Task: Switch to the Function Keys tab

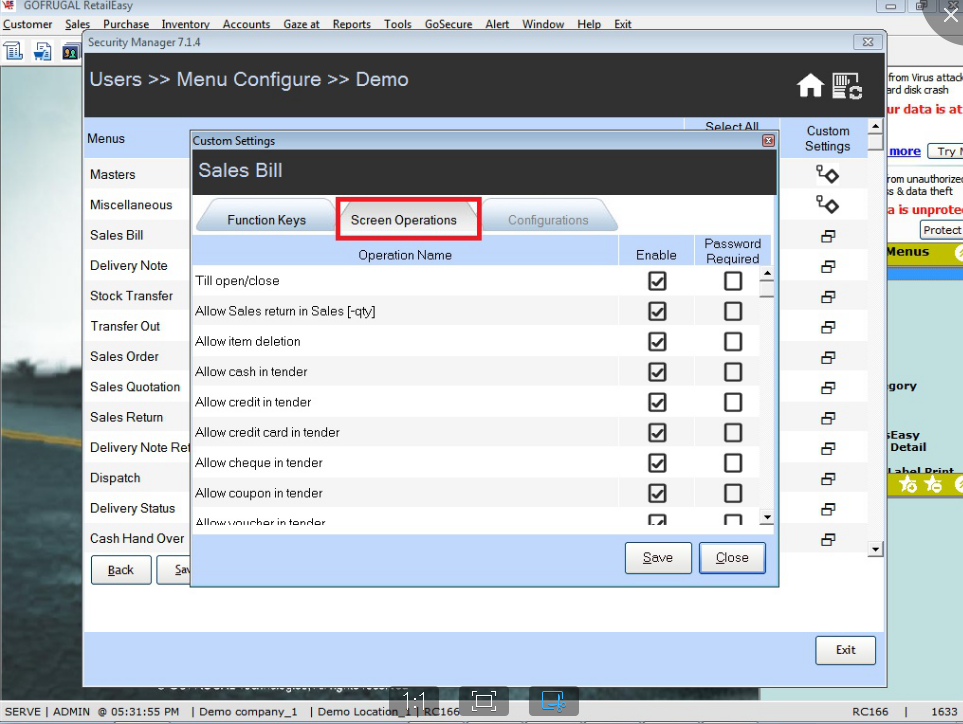Action: coord(267,220)
